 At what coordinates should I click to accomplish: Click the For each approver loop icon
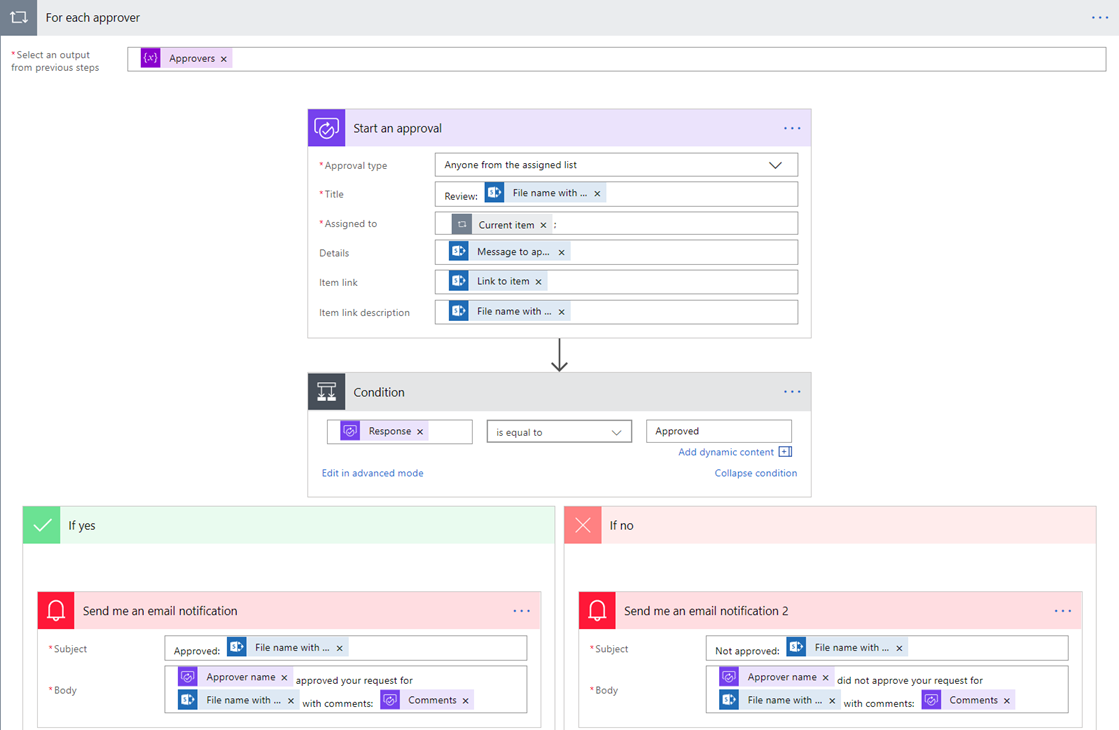click(x=18, y=17)
